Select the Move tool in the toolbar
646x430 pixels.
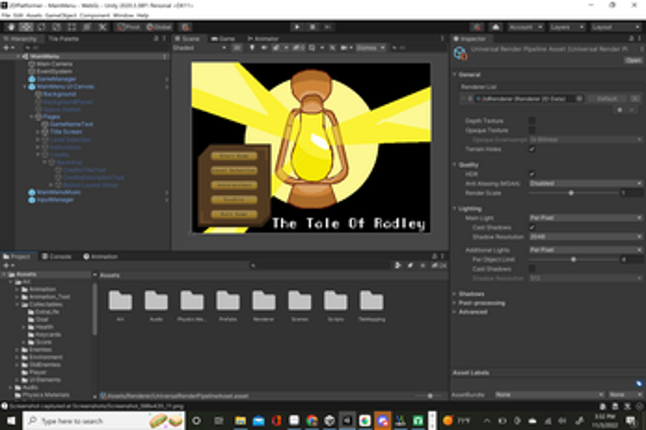tap(26, 27)
